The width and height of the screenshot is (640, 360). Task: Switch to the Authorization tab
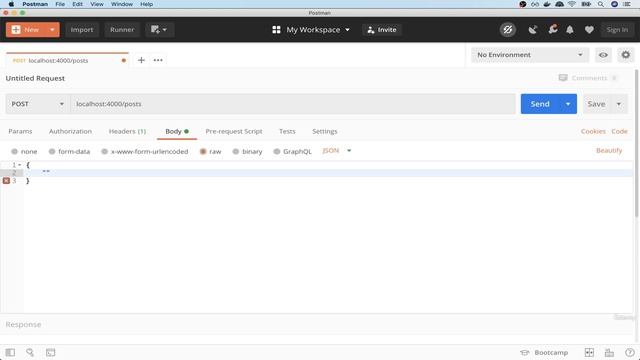coord(70,131)
